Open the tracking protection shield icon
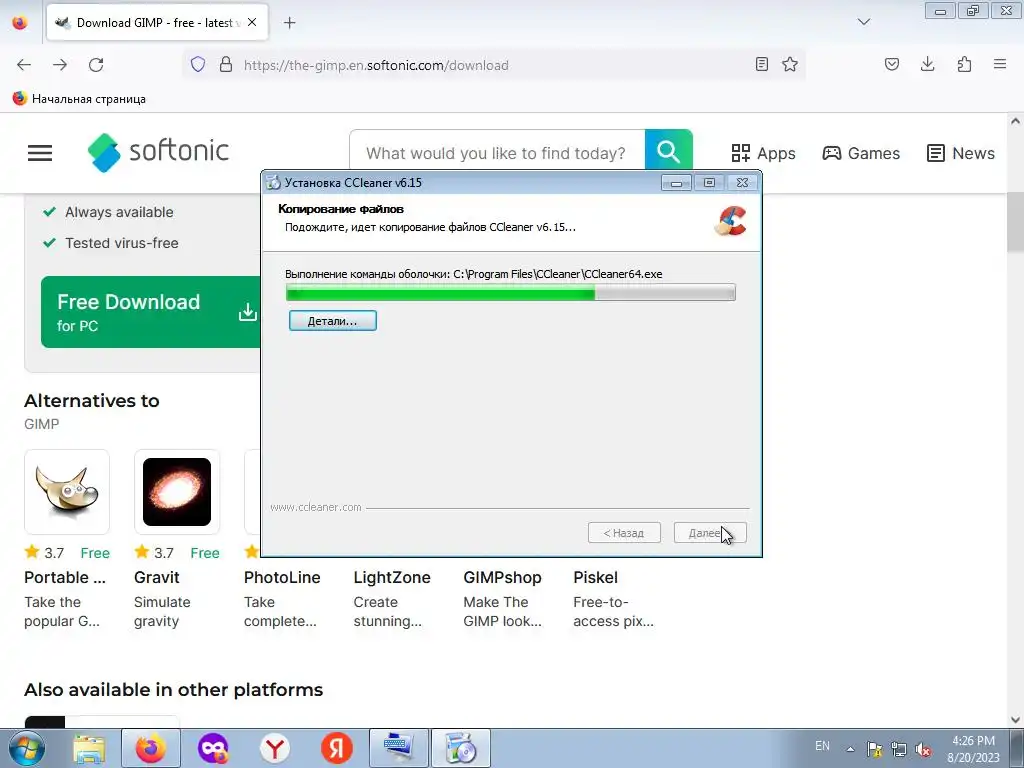The width and height of the screenshot is (1024, 768). [198, 65]
